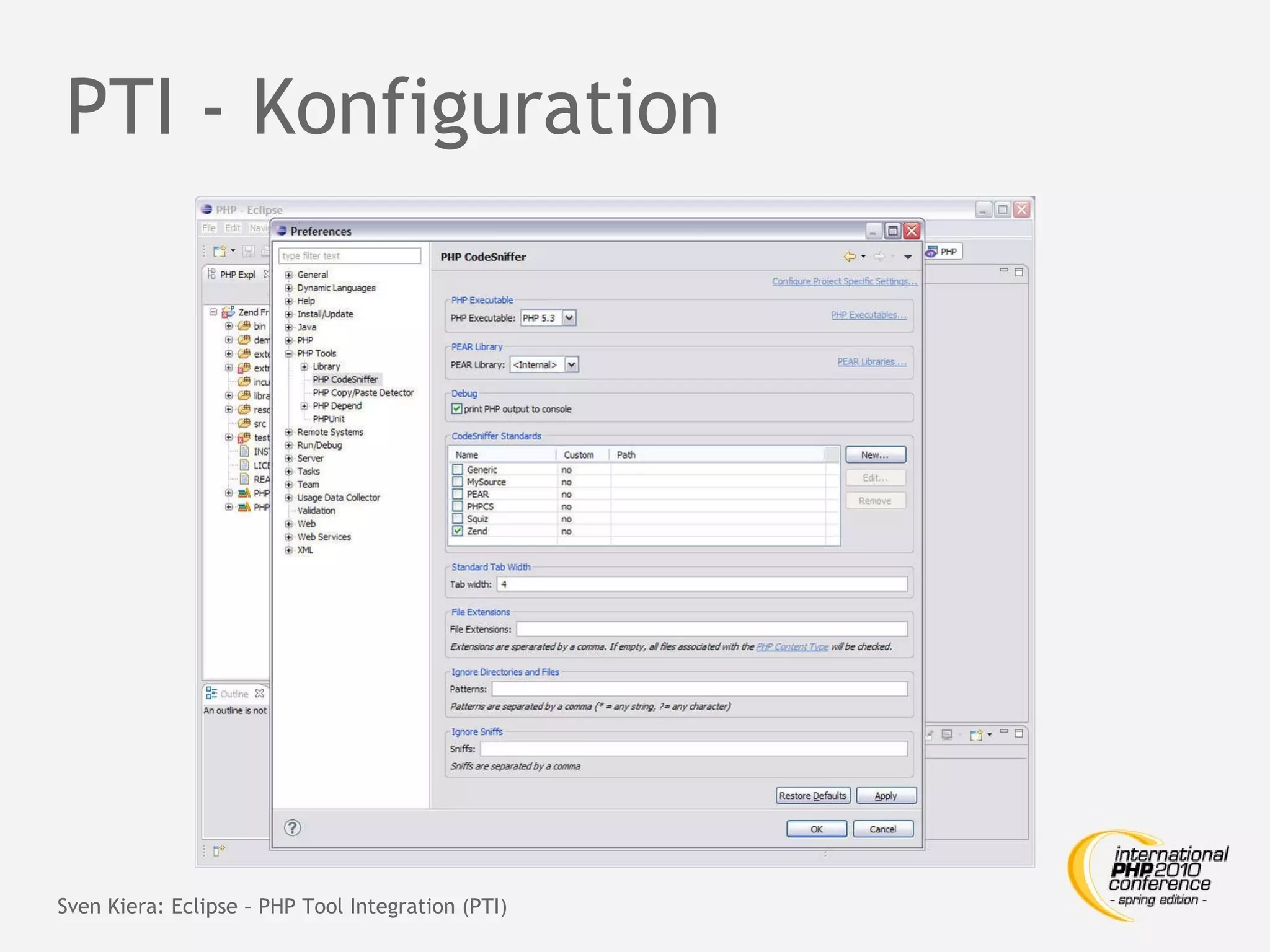1270x952 pixels.
Task: Open the PHP Executable dropdown
Action: click(569, 318)
